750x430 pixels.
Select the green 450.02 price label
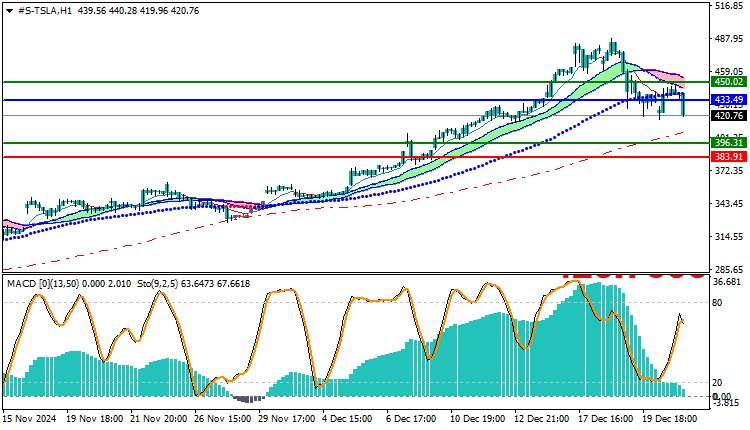click(729, 82)
